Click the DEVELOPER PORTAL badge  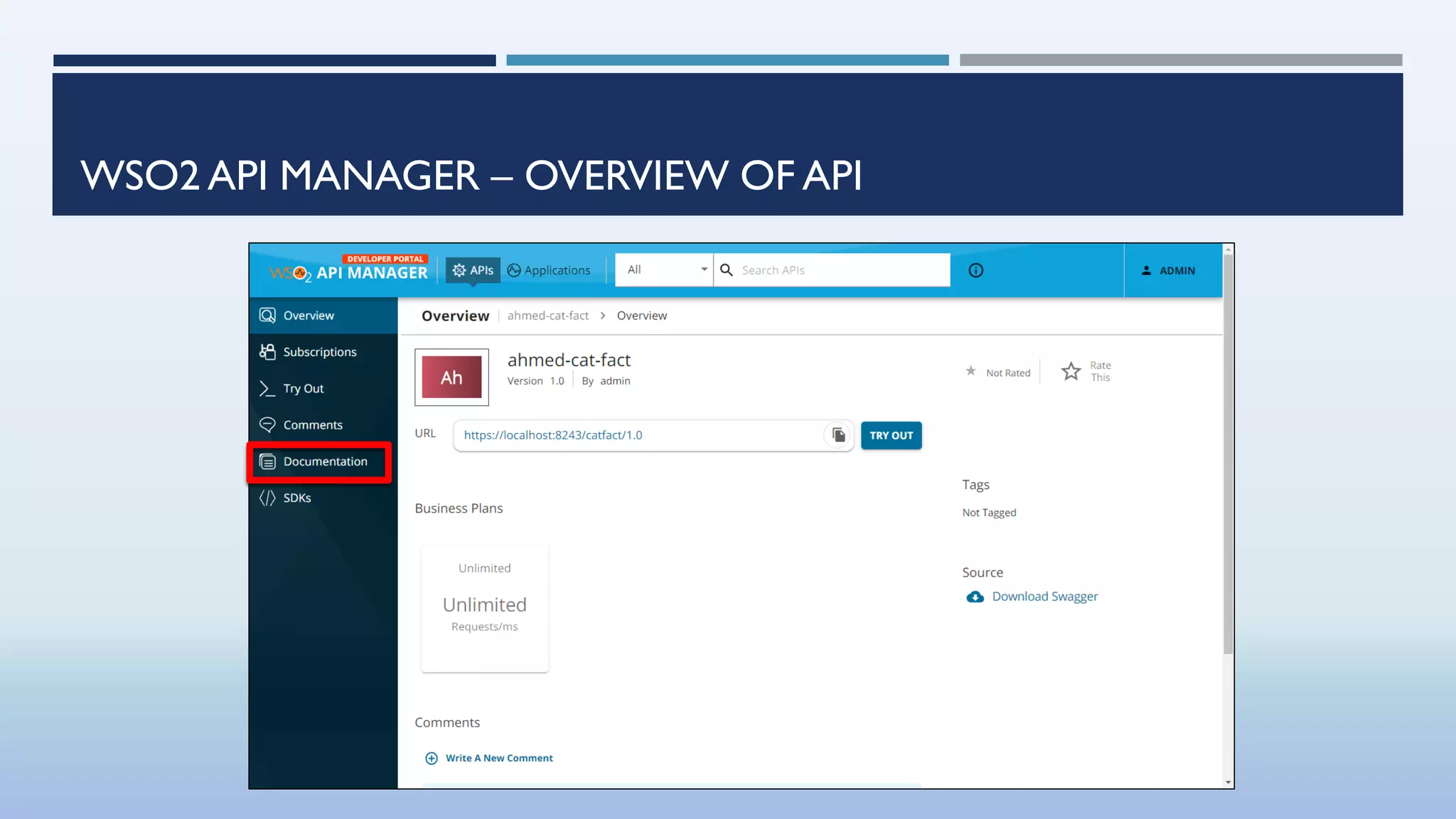click(x=385, y=259)
